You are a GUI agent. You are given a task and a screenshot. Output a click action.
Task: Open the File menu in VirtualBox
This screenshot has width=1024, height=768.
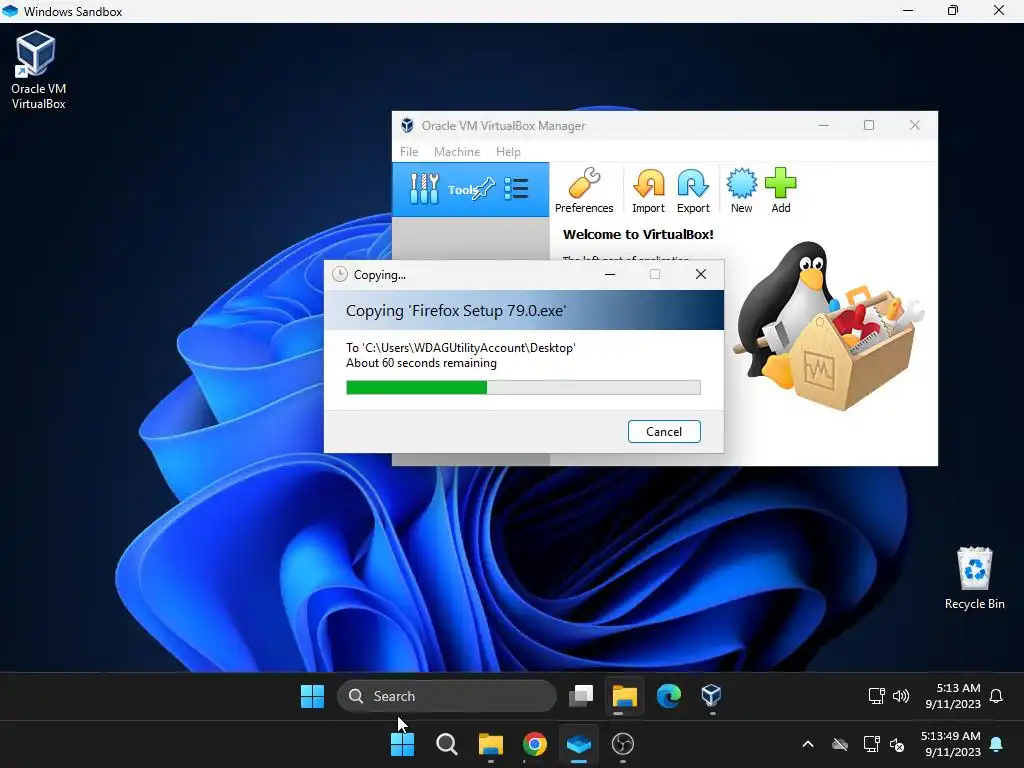pos(409,152)
